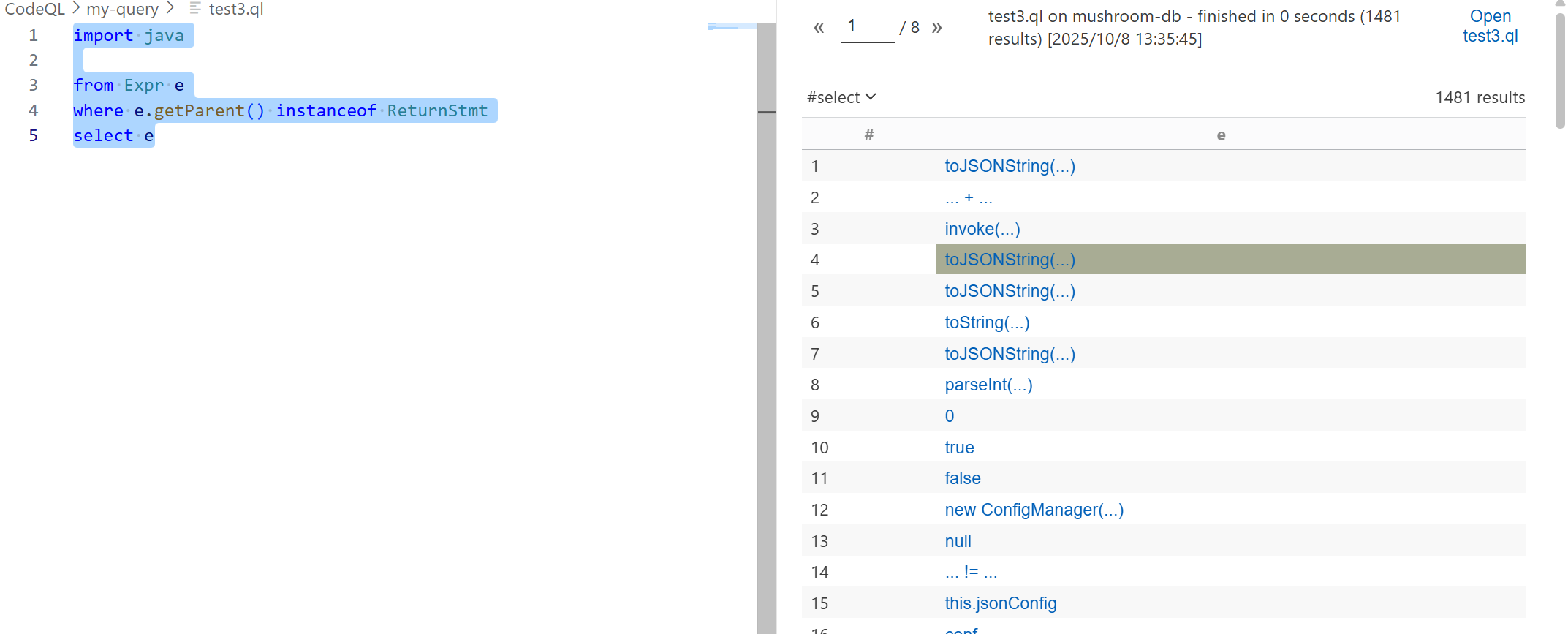Click the new ConfigManager(...) result
This screenshot has height=634, width=1568.
pyautogui.click(x=1034, y=510)
